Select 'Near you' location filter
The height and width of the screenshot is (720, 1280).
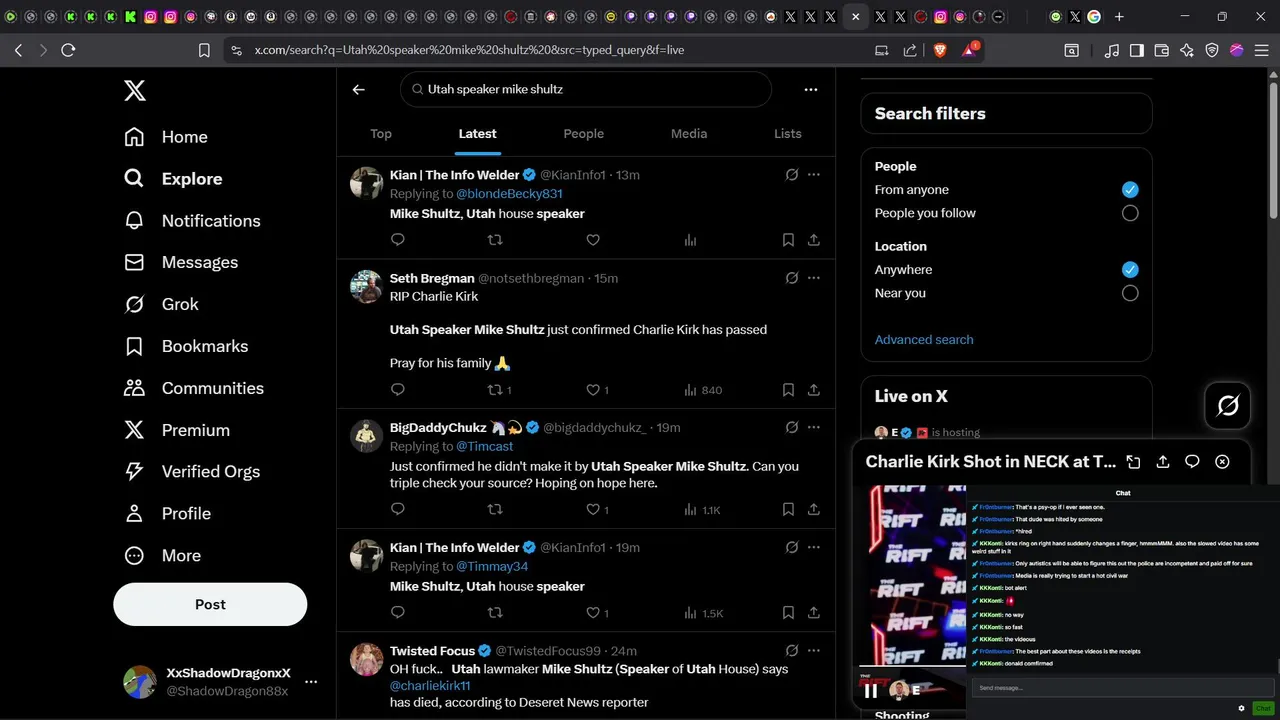(1130, 293)
